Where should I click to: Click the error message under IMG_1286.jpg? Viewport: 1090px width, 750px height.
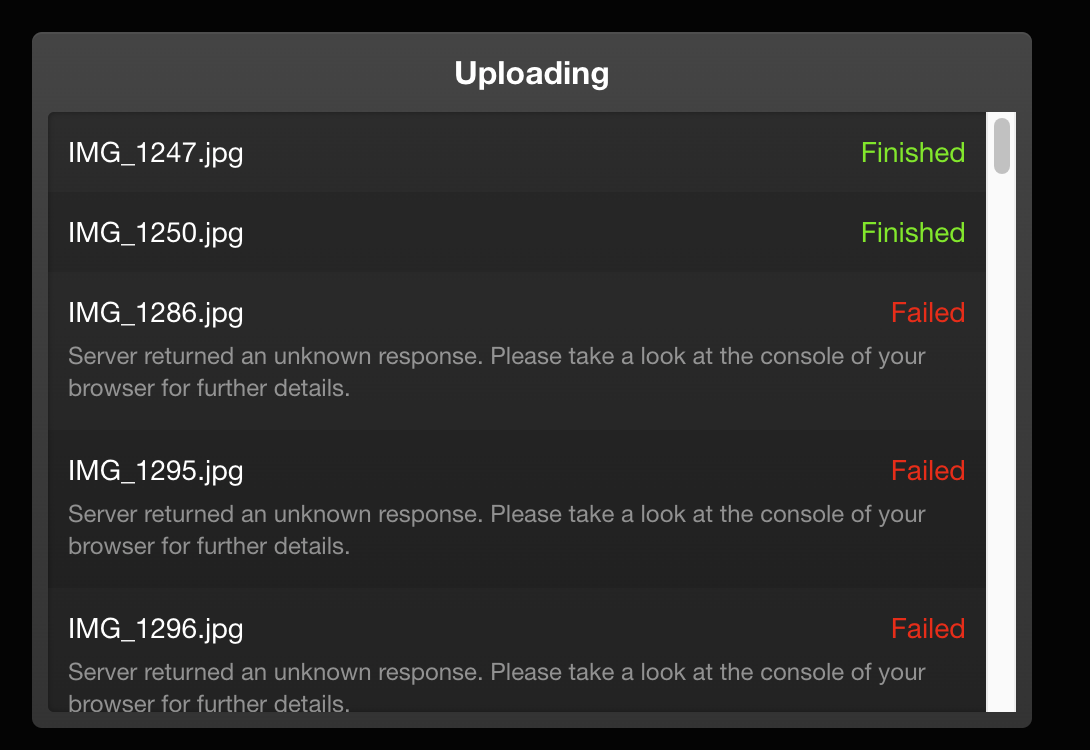[496, 371]
